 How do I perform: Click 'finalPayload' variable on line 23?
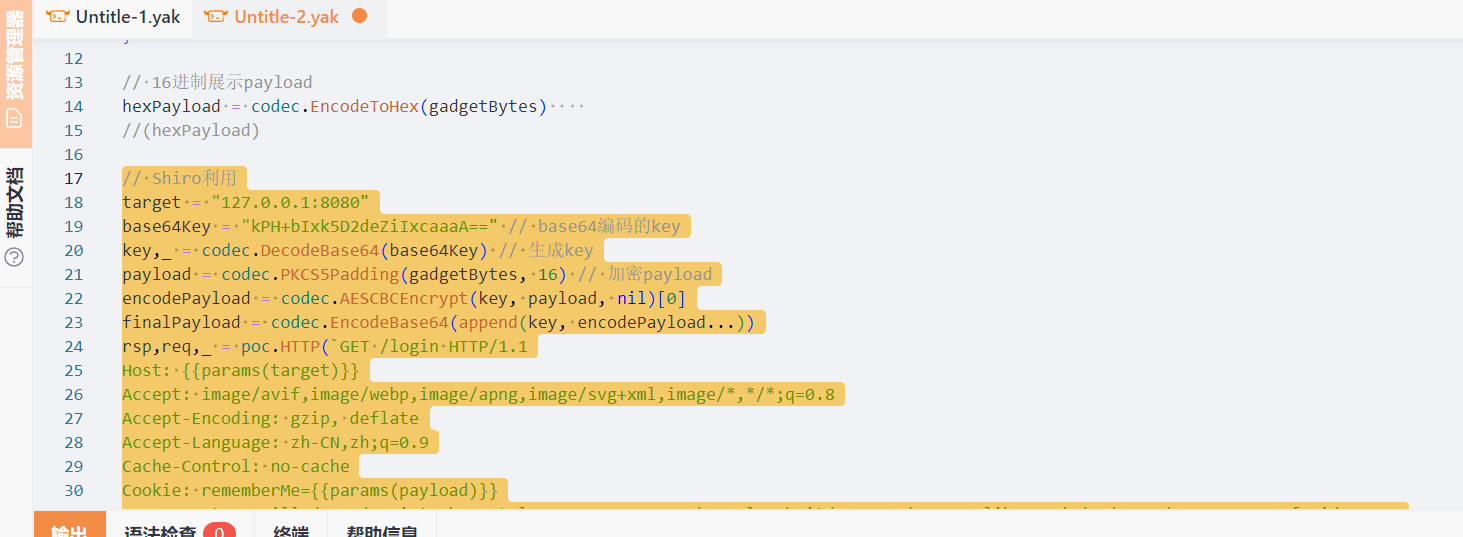click(181, 322)
